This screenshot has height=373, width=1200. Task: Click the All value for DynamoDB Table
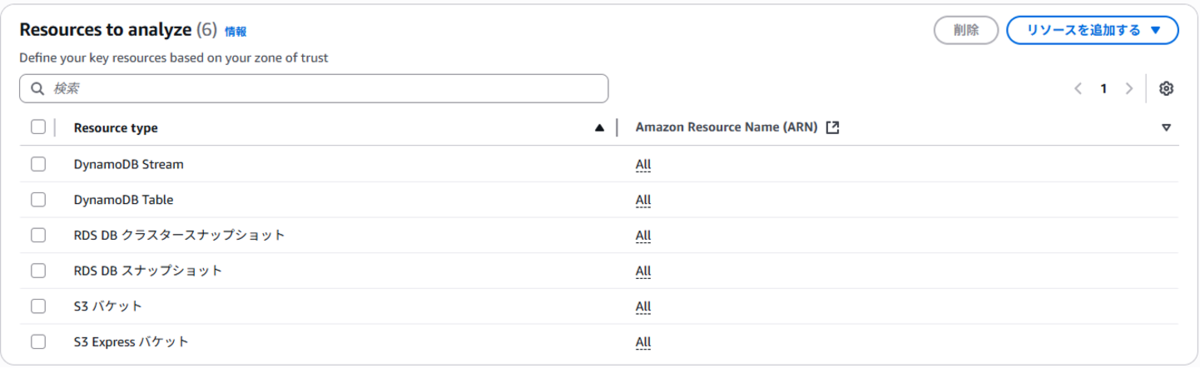coord(643,200)
